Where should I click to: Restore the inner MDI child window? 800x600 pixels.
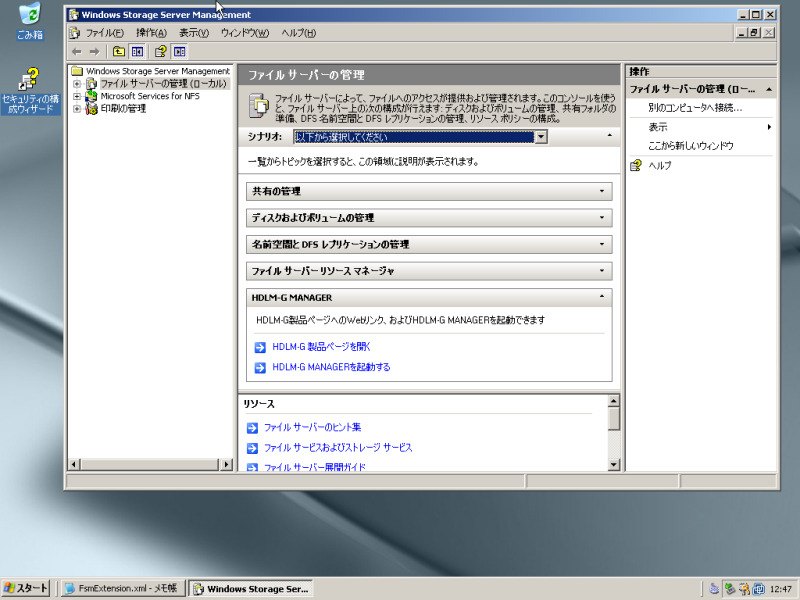[x=755, y=33]
